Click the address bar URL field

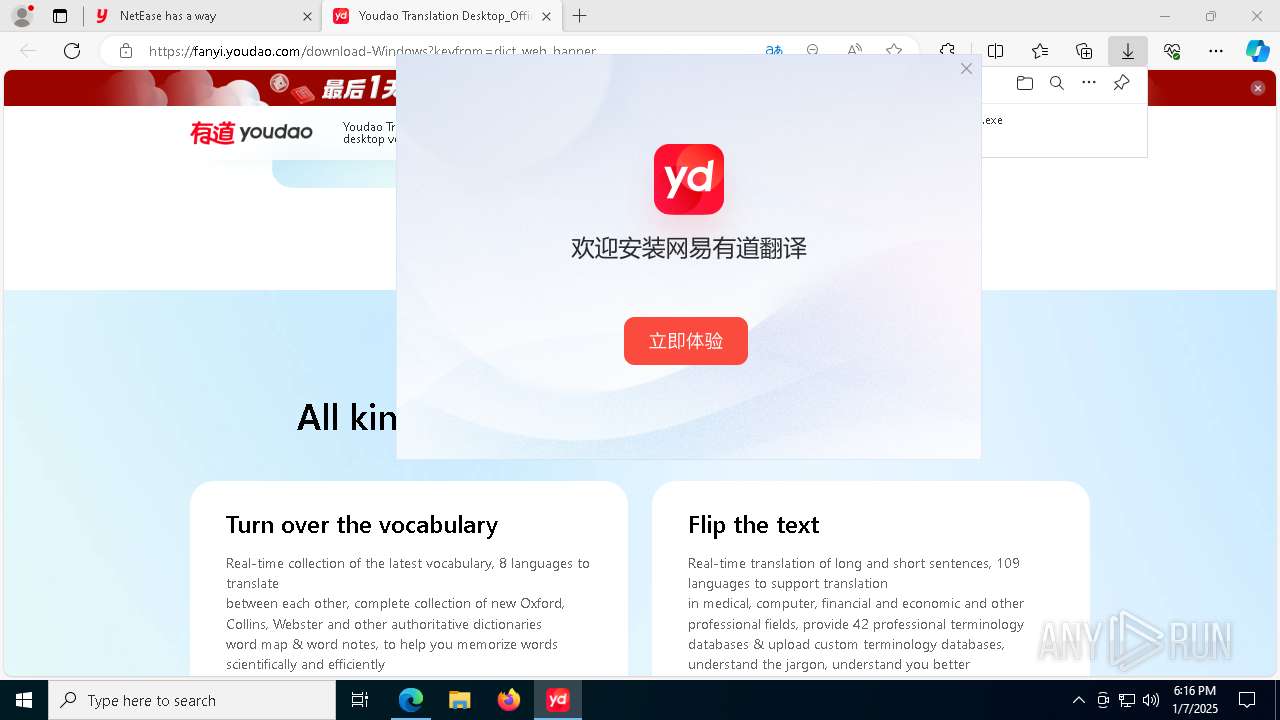point(372,51)
